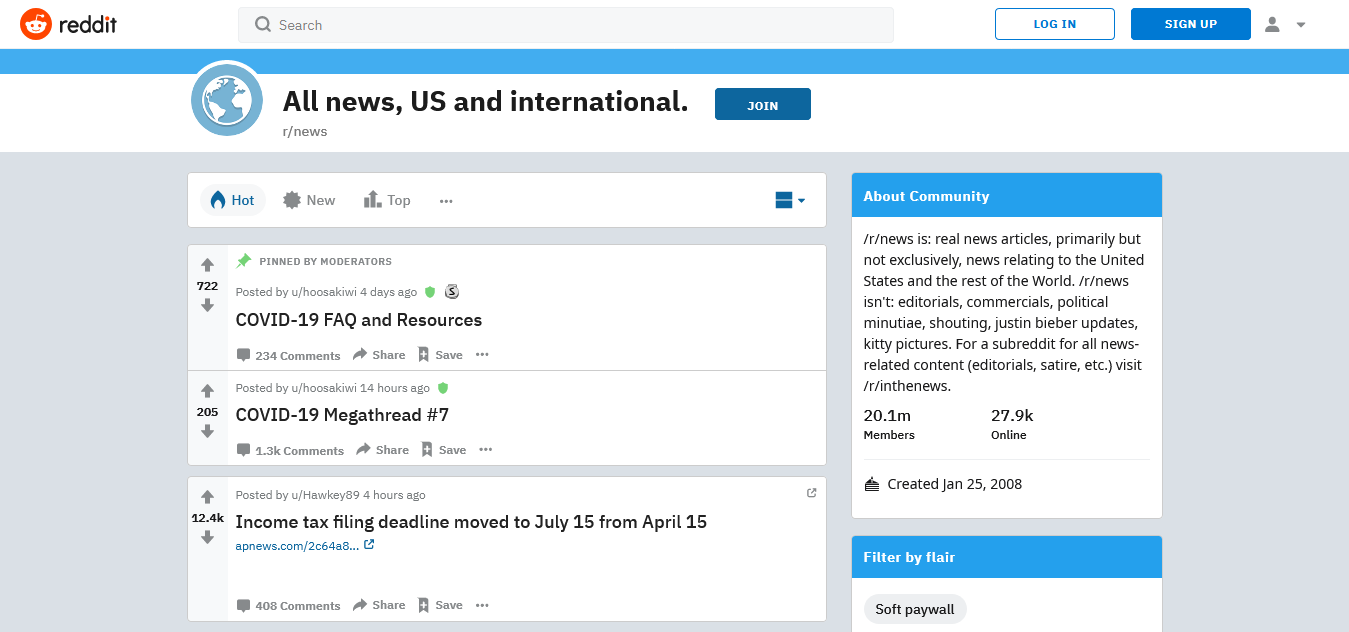Open the r/news community globe avatar
1349x632 pixels.
coord(227,99)
